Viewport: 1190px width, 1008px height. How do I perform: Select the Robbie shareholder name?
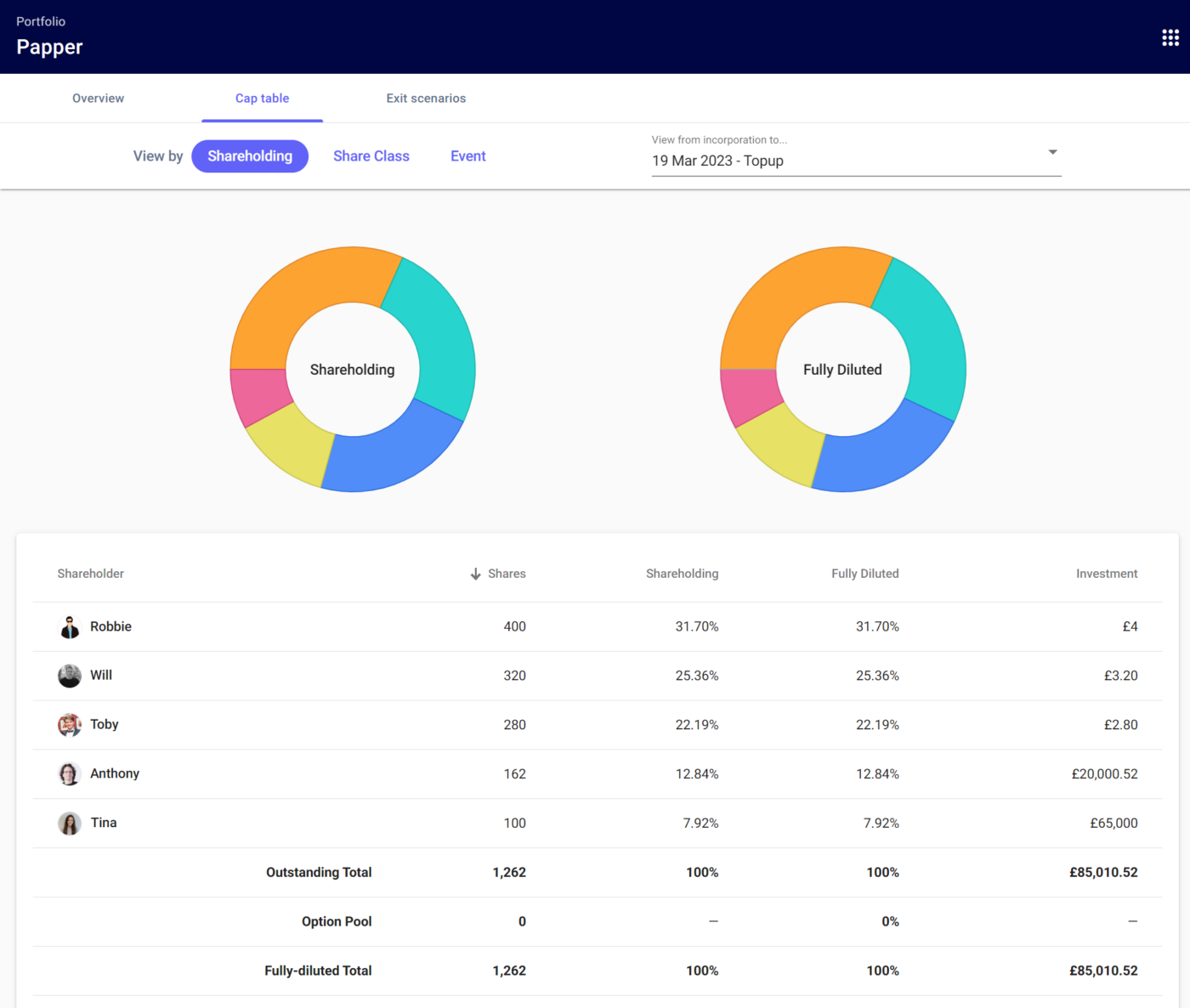[x=111, y=626]
